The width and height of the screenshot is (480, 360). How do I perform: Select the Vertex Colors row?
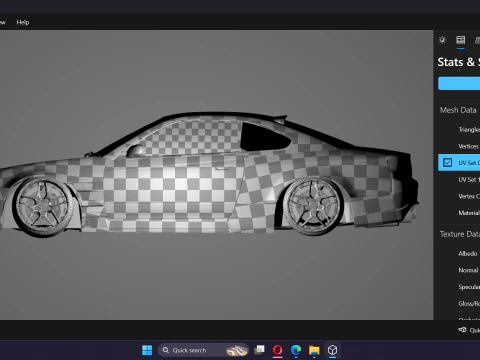459,196
